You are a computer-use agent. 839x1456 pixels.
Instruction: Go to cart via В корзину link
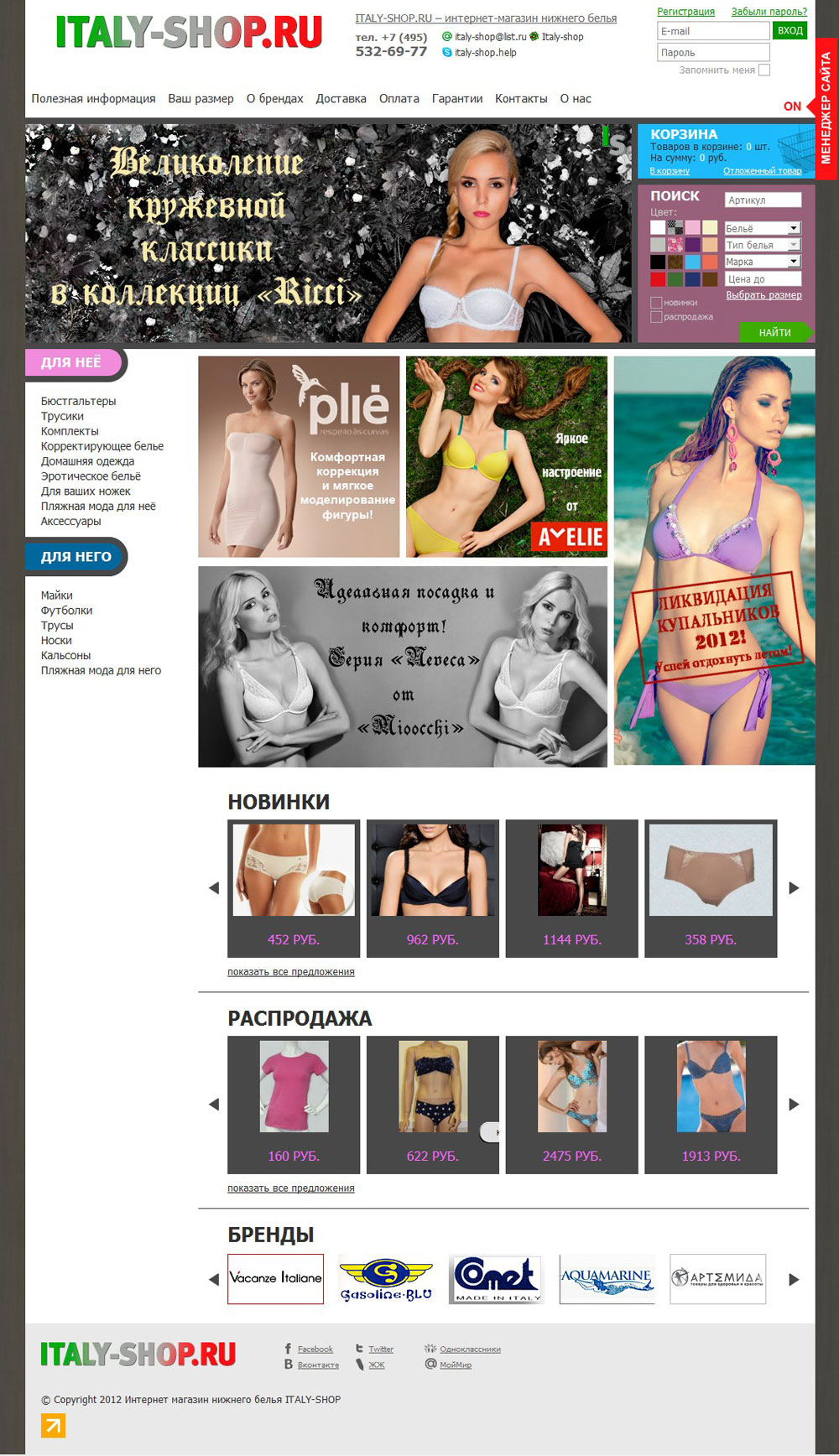pos(670,171)
